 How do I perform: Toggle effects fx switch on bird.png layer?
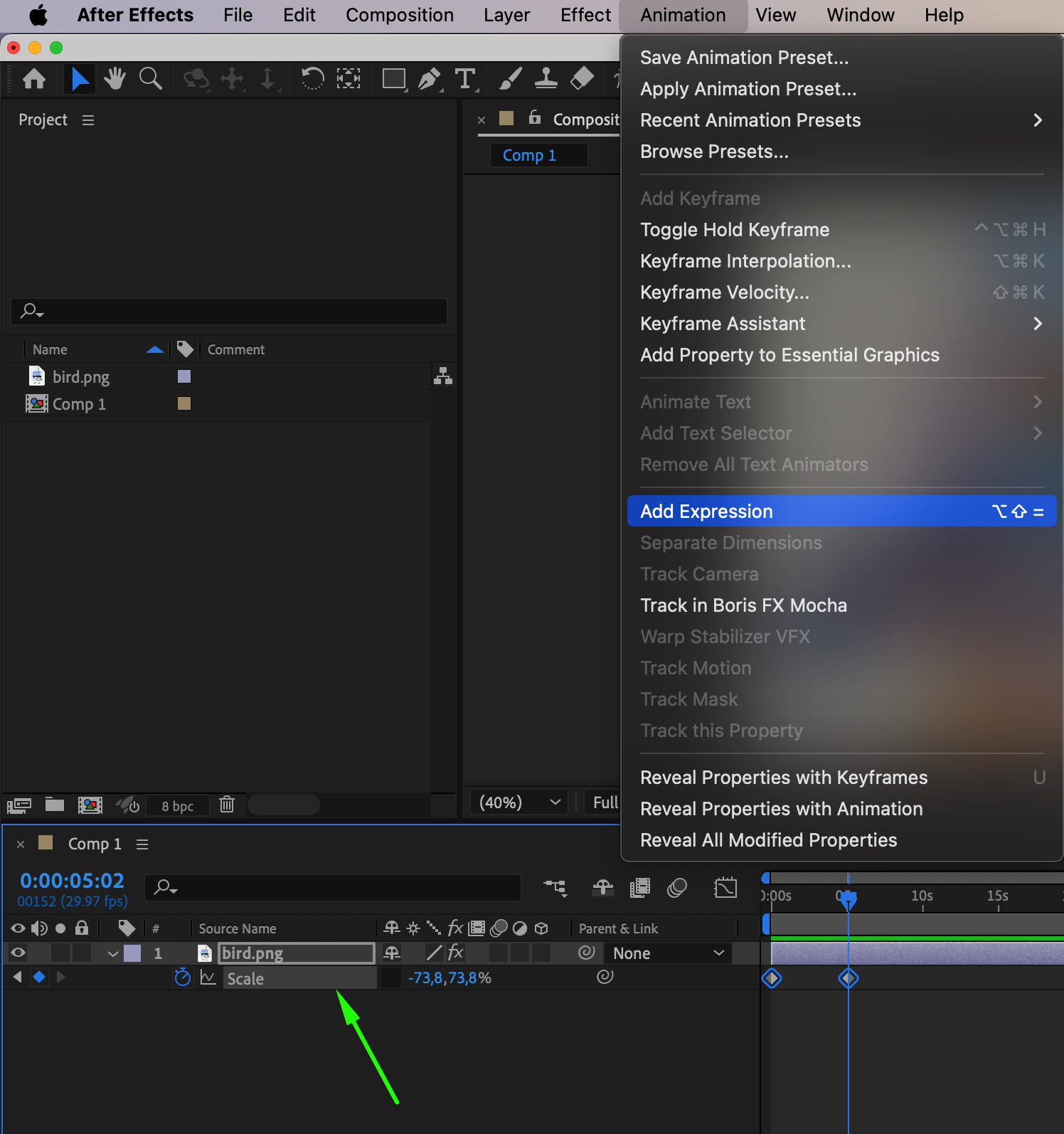pos(456,953)
